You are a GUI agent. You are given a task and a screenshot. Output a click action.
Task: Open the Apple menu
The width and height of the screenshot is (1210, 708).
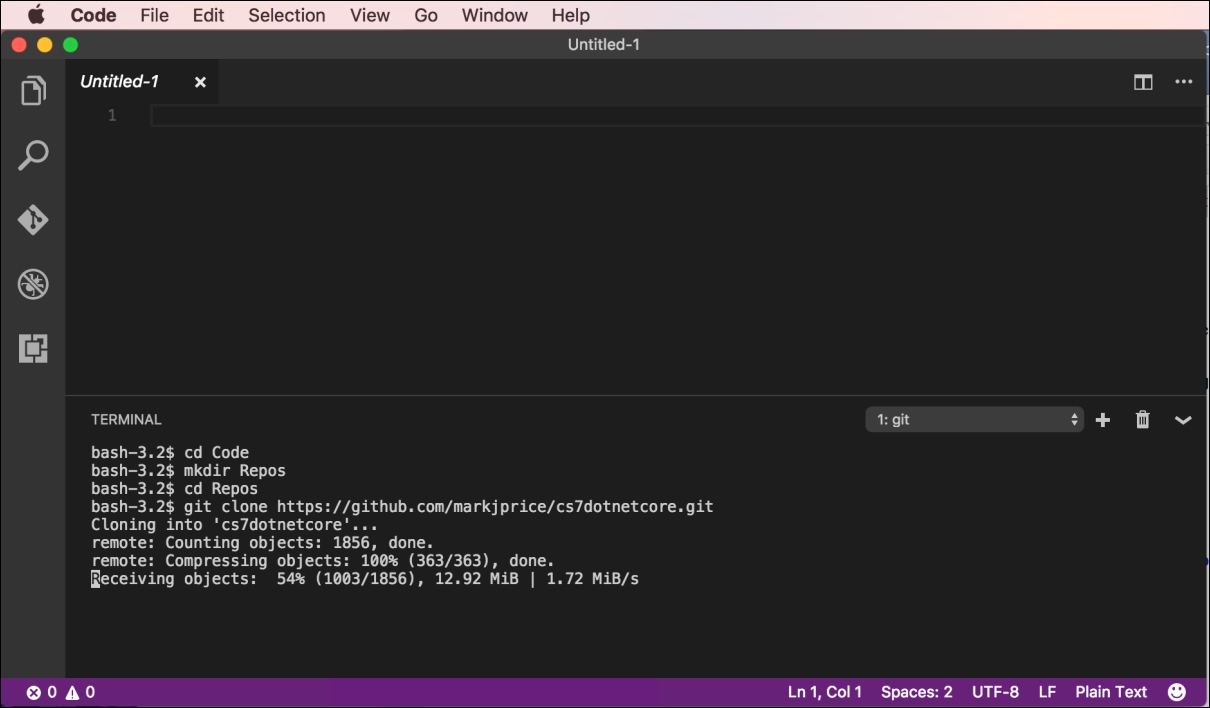click(36, 15)
